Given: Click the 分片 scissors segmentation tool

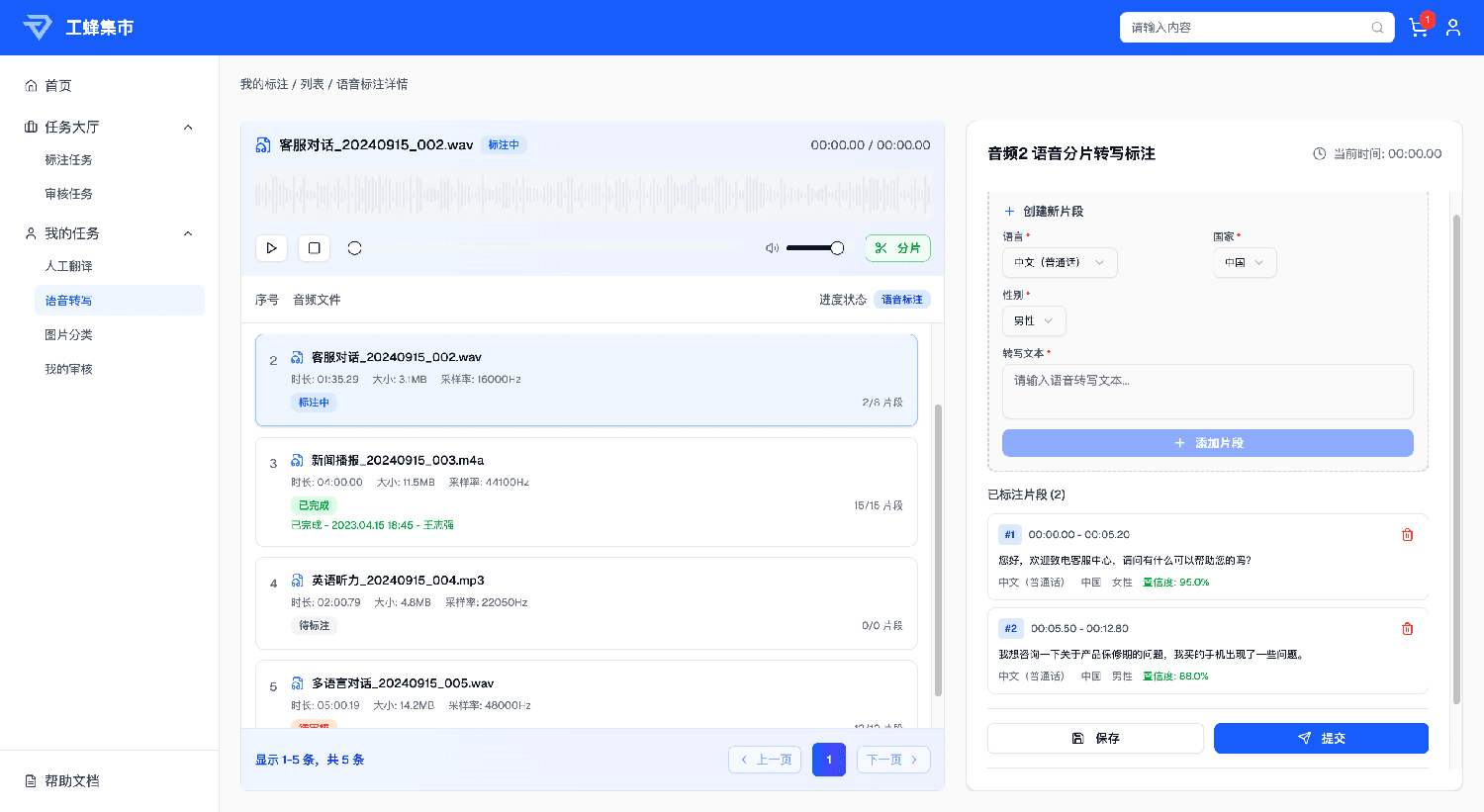Looking at the screenshot, I should pyautogui.click(x=897, y=248).
